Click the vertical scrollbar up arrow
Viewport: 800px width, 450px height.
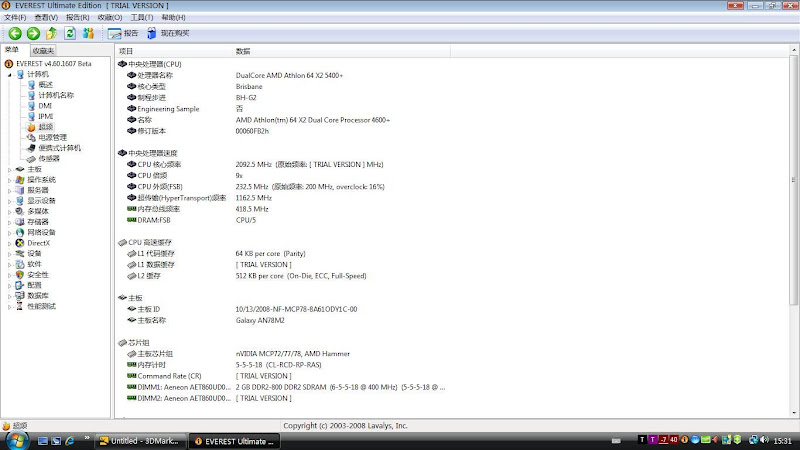tap(794, 50)
